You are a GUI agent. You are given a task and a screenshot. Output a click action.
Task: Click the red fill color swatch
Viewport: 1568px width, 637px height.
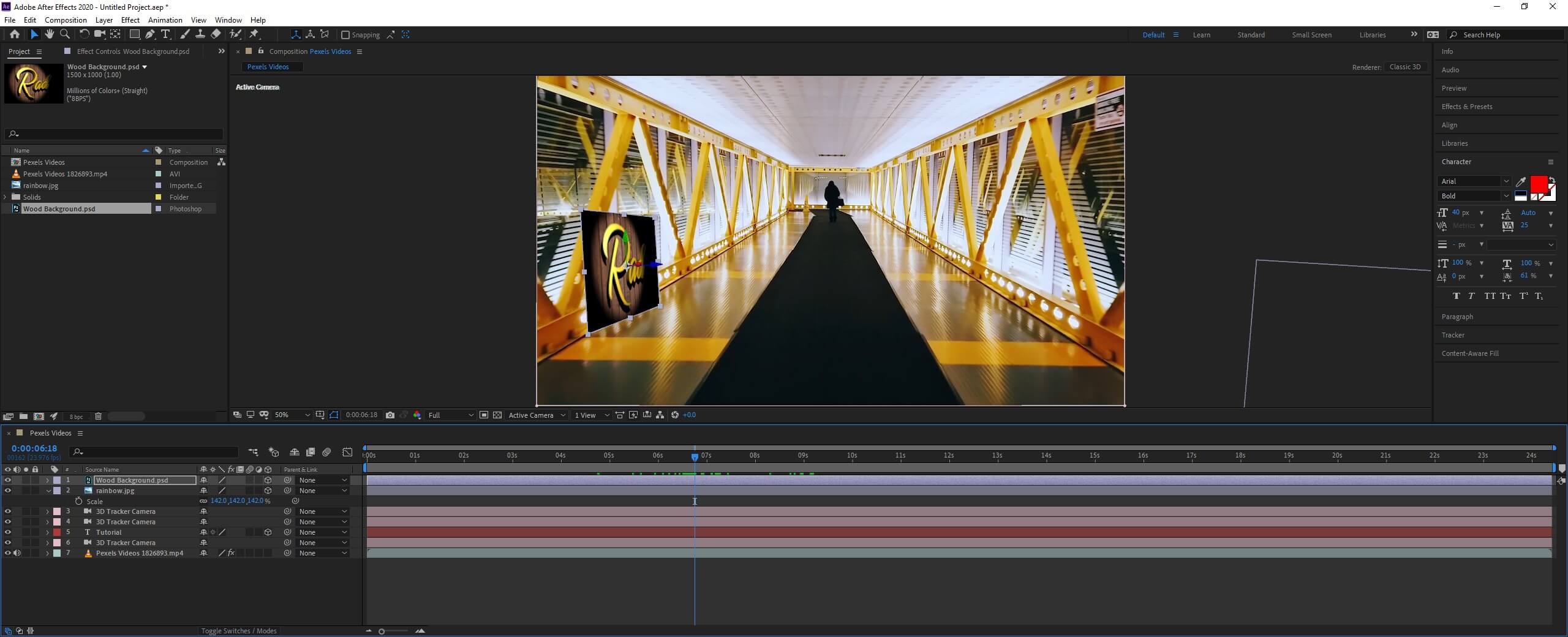(x=1538, y=184)
